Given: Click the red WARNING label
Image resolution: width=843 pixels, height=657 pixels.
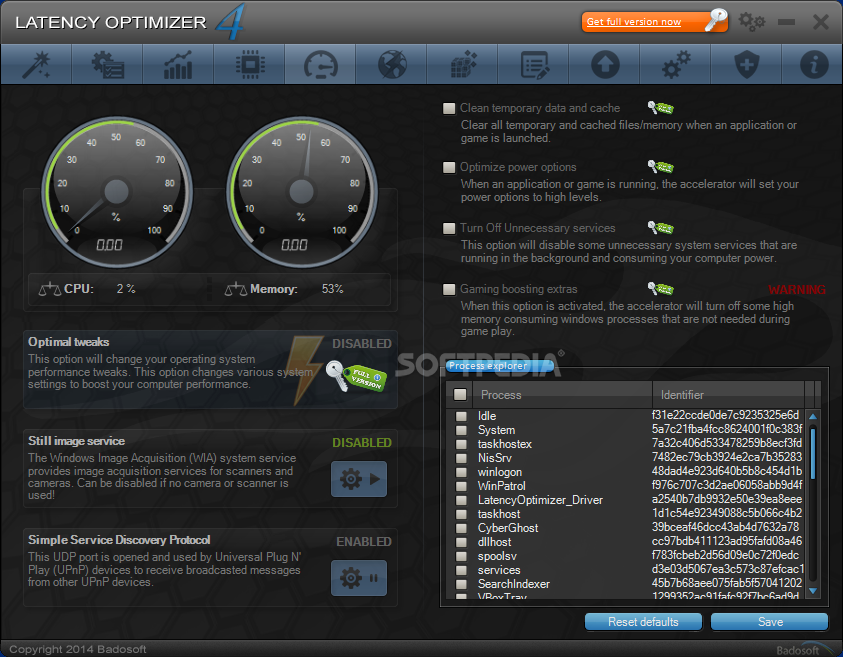Looking at the screenshot, I should click(796, 290).
